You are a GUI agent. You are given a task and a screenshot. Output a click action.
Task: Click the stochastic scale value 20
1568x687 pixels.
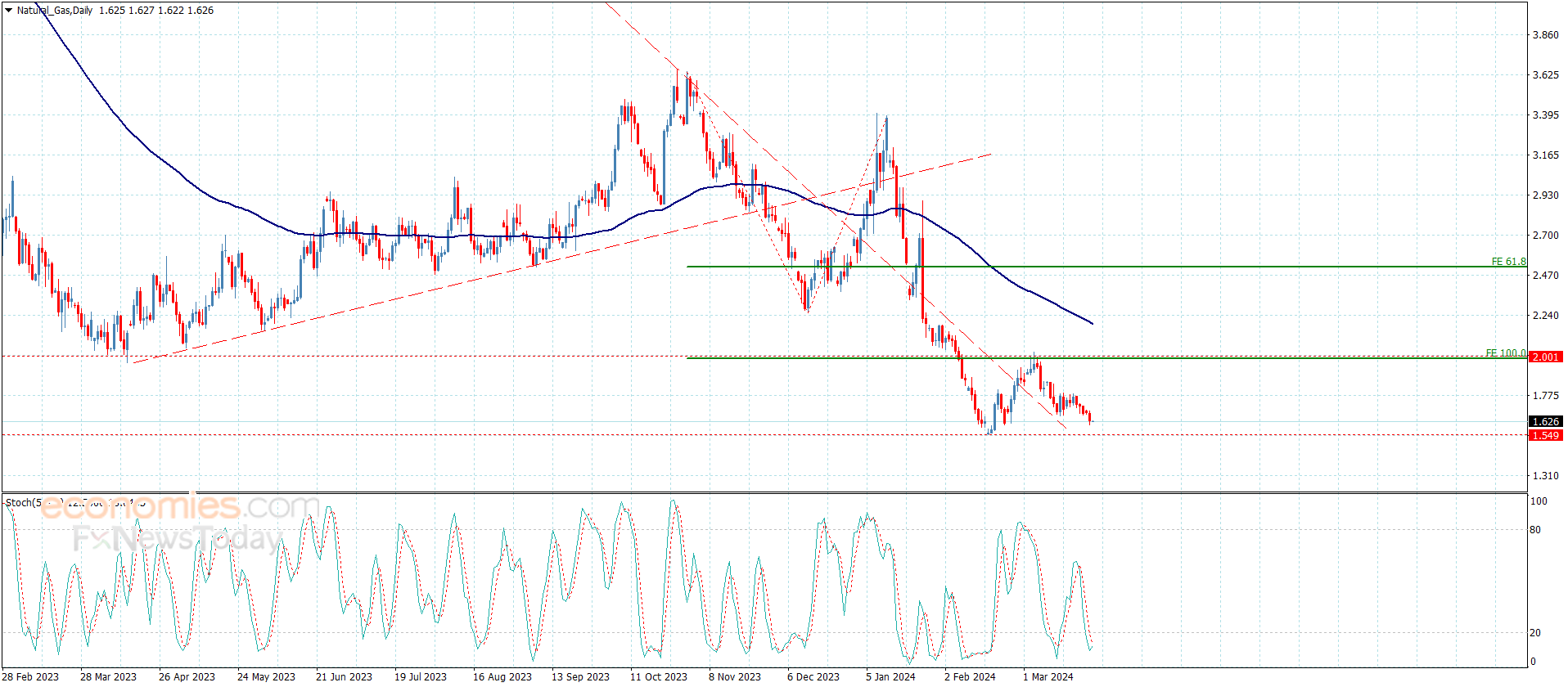[x=1535, y=633]
